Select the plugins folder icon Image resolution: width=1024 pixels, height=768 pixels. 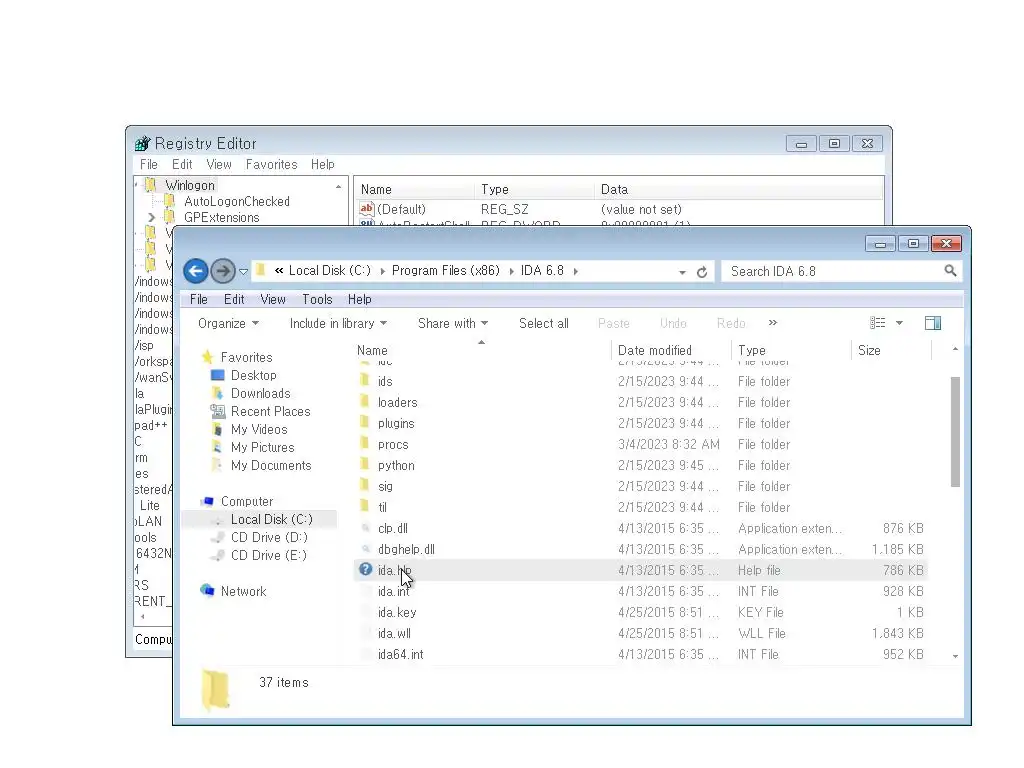point(365,422)
